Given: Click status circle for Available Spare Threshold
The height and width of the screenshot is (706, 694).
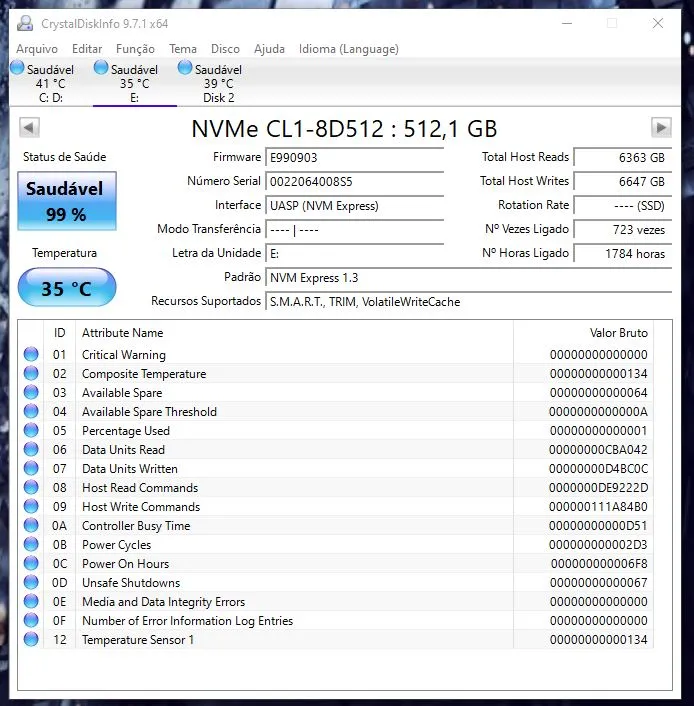Looking at the screenshot, I should 31,411.
